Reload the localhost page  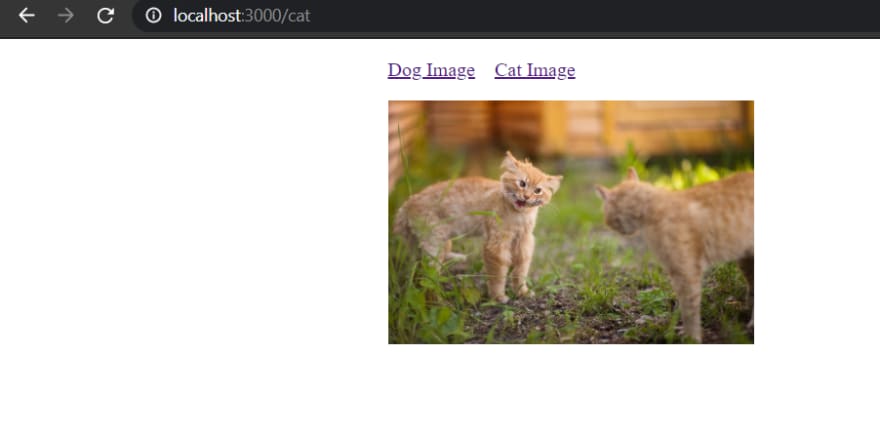click(x=106, y=16)
